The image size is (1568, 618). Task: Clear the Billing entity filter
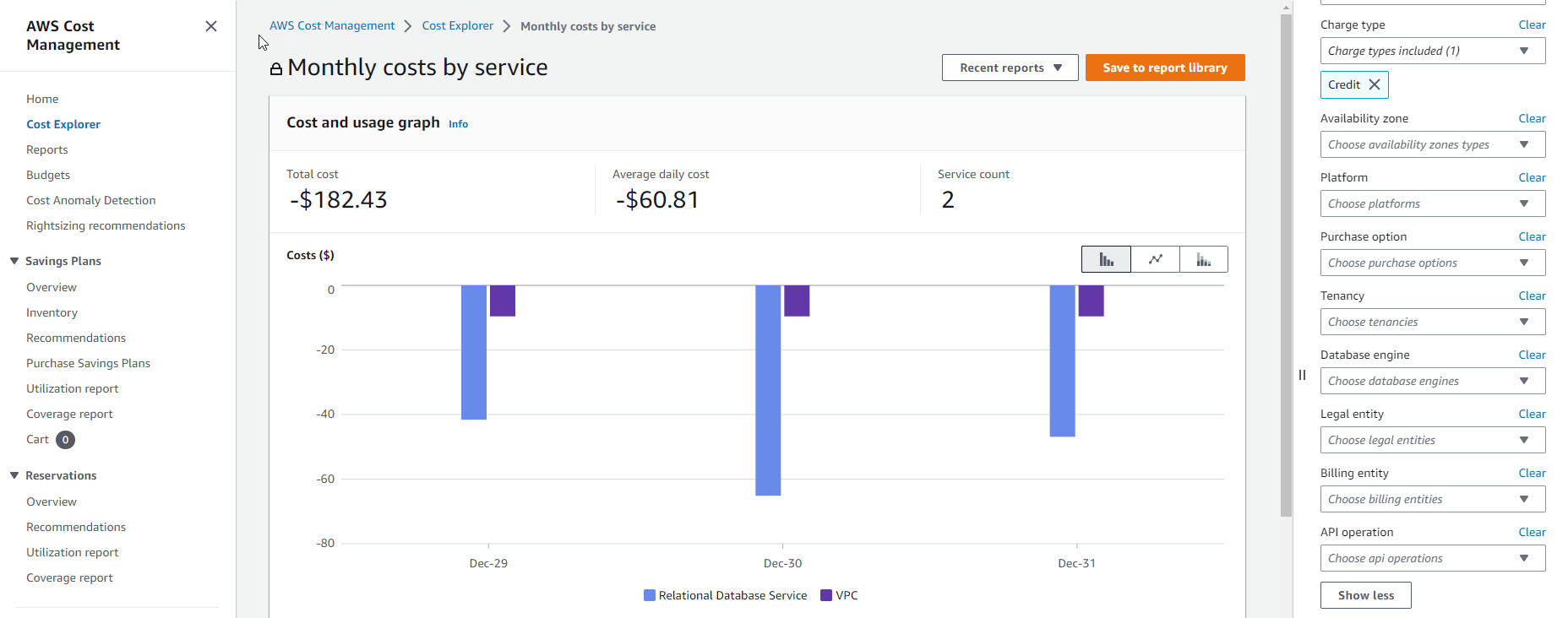(x=1532, y=473)
